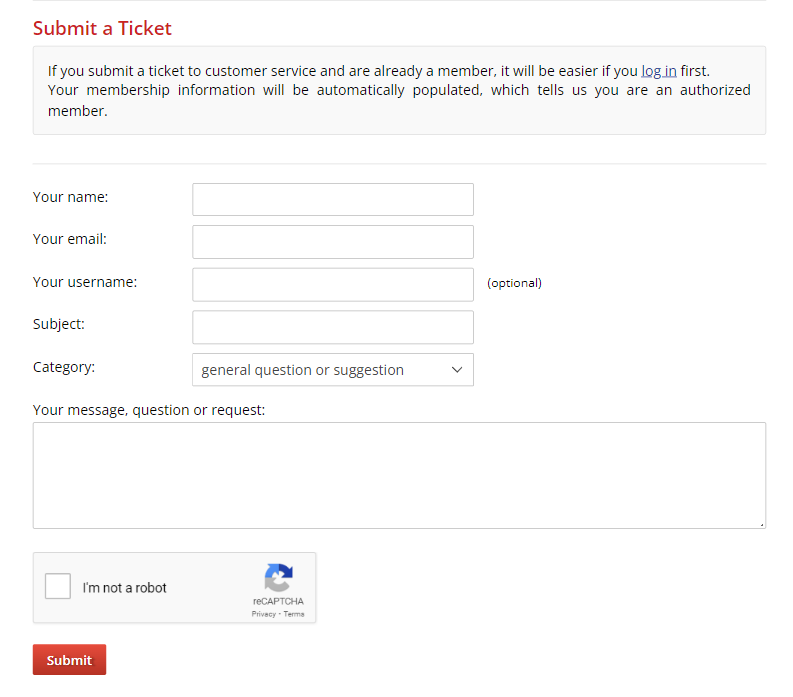This screenshot has width=793, height=697.
Task: Open the reCAPTCHA Terms link
Action: 294,614
